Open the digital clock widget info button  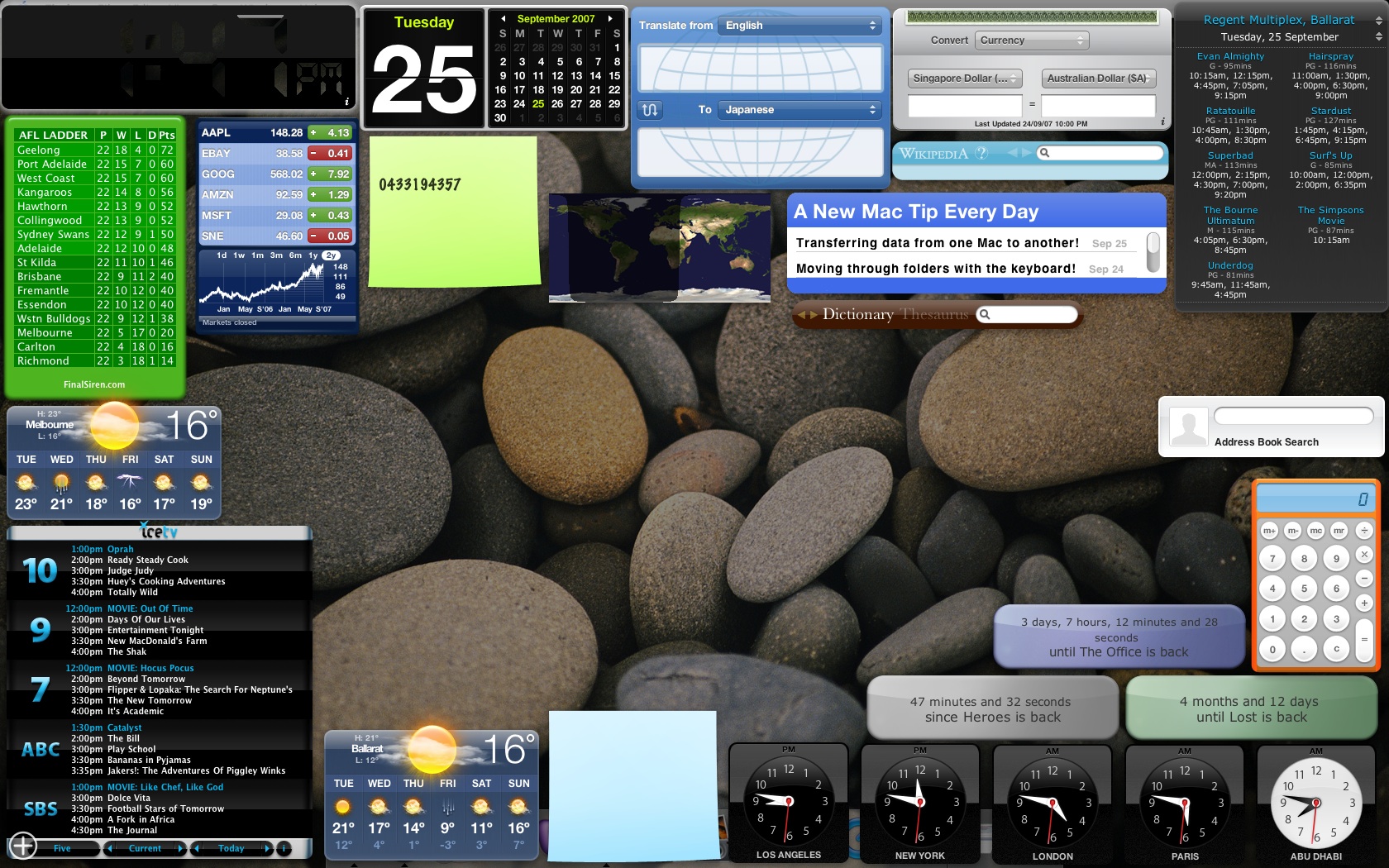[346, 102]
